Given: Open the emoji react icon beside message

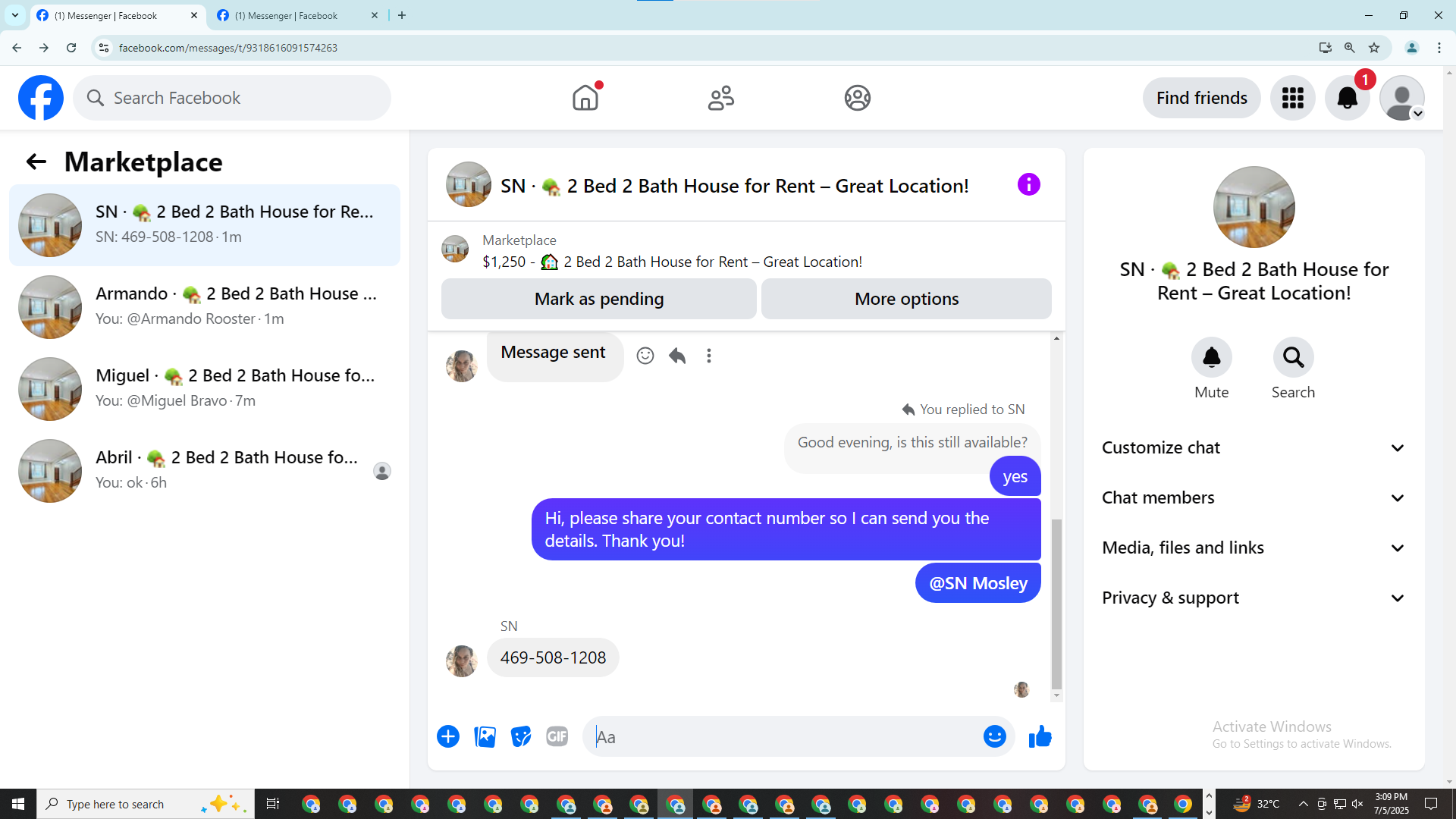Looking at the screenshot, I should [x=645, y=356].
